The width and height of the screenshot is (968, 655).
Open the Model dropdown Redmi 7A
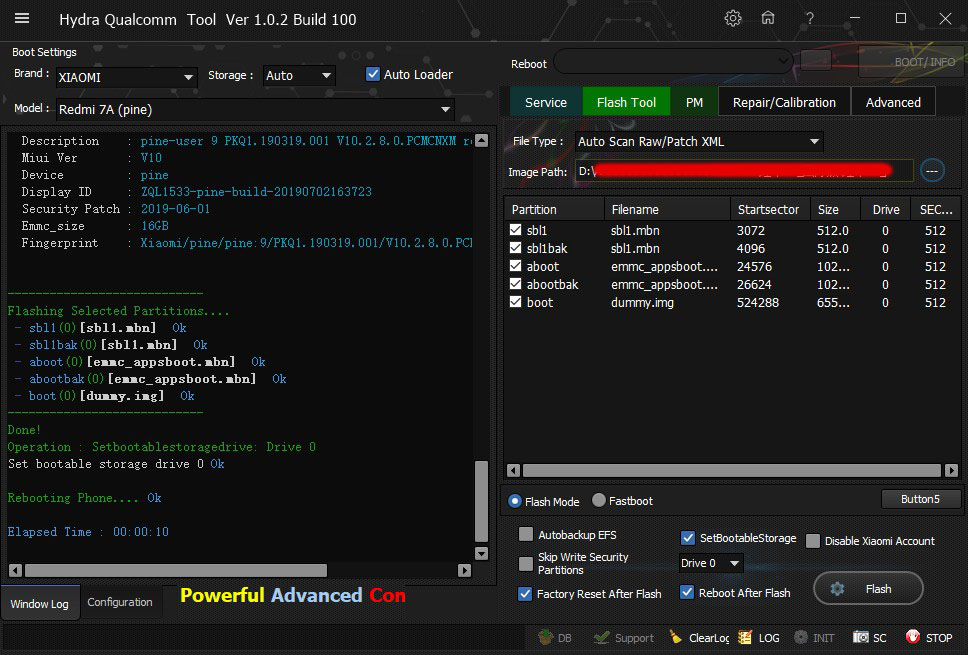pyautogui.click(x=445, y=109)
